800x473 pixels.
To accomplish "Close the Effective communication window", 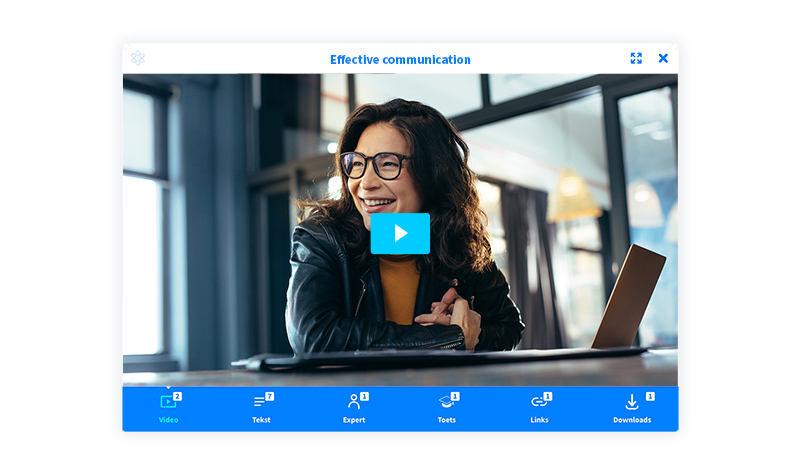I will click(x=663, y=58).
